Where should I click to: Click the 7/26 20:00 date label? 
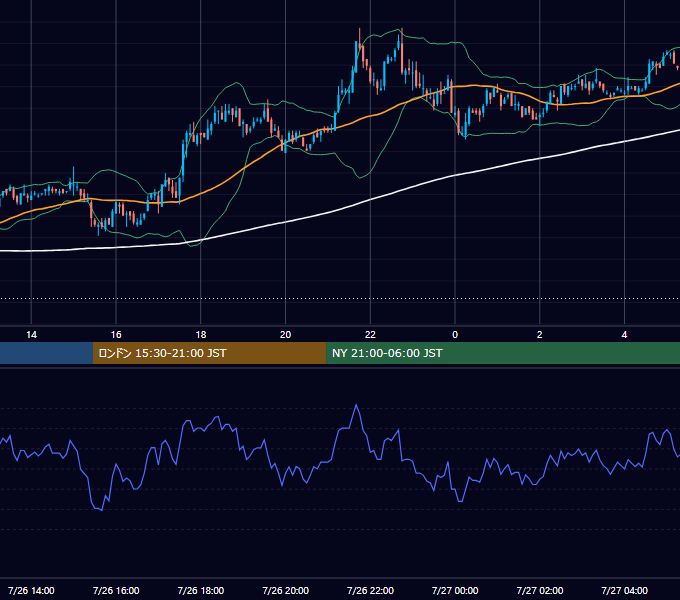point(285,590)
